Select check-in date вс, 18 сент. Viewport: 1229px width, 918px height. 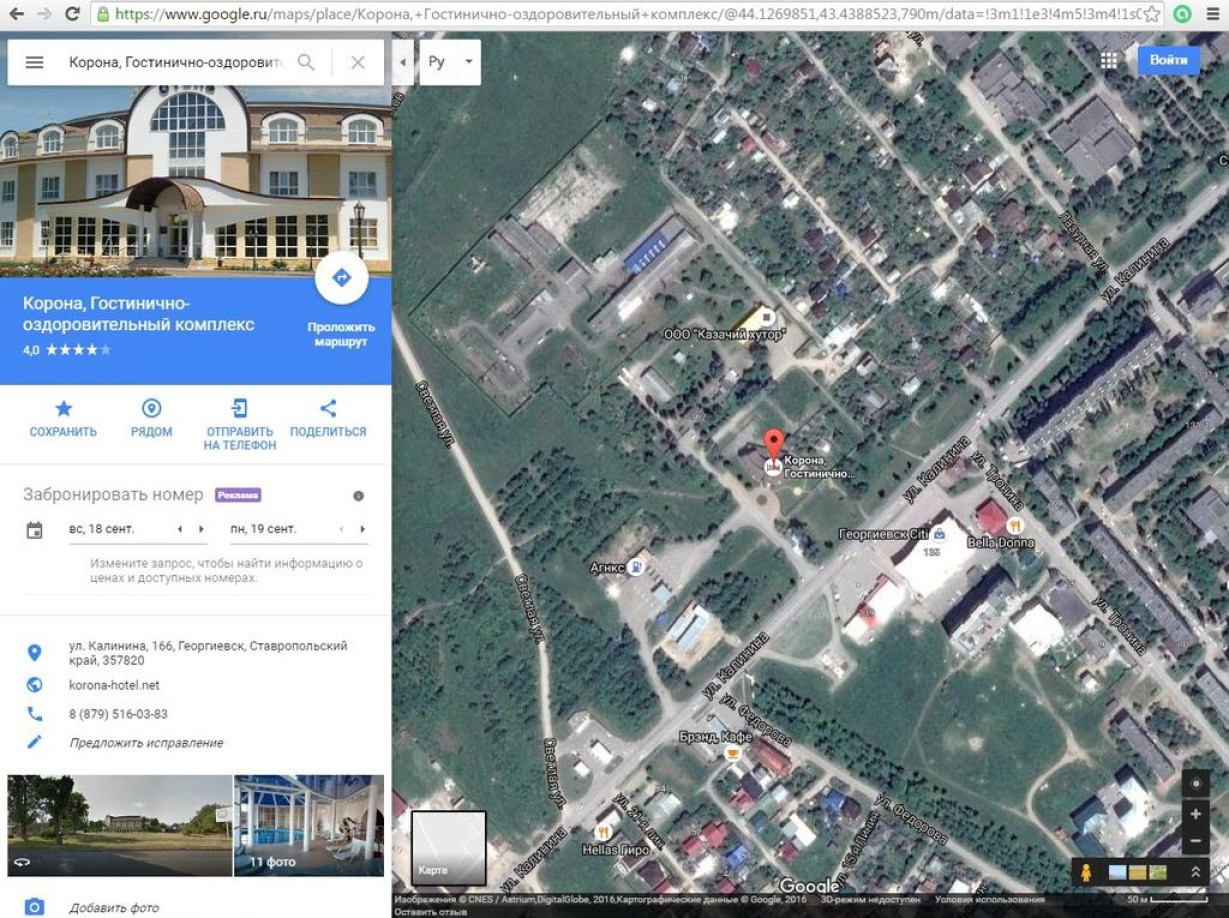(x=101, y=529)
